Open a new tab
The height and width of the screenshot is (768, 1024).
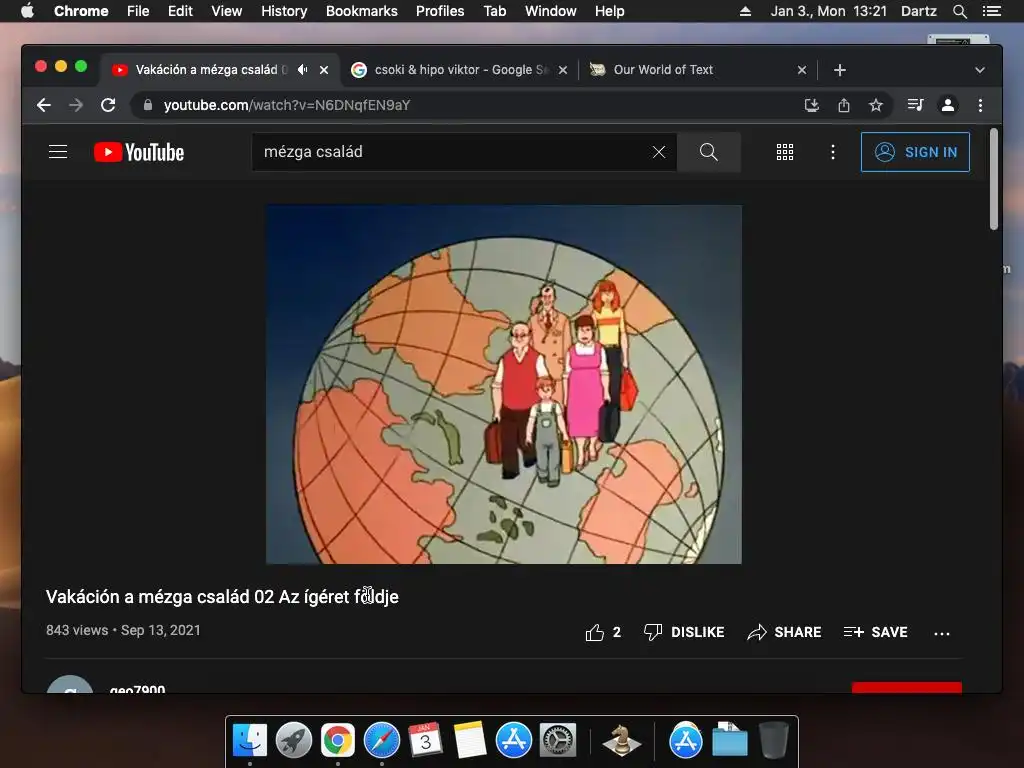coord(840,70)
